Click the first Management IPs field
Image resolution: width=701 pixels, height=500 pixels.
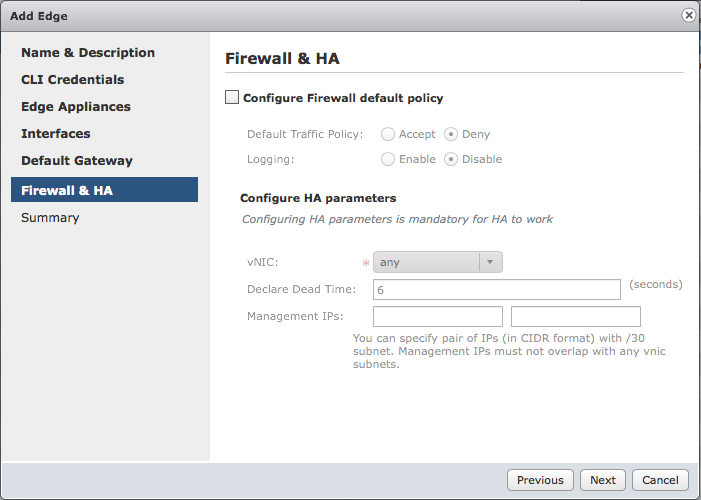438,316
